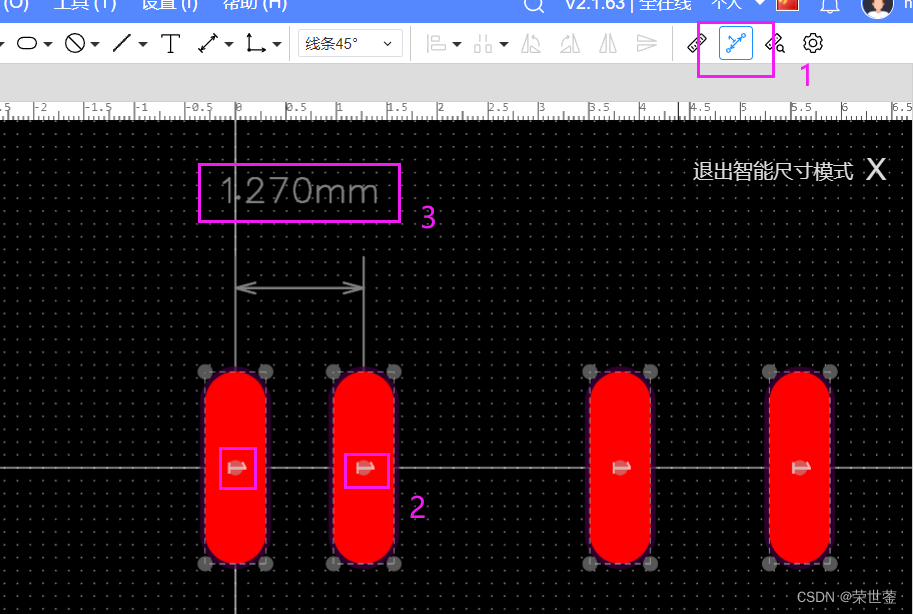The width and height of the screenshot is (913, 614).
Task: Expand the origin tool dropdown arrow
Action: pos(277,44)
